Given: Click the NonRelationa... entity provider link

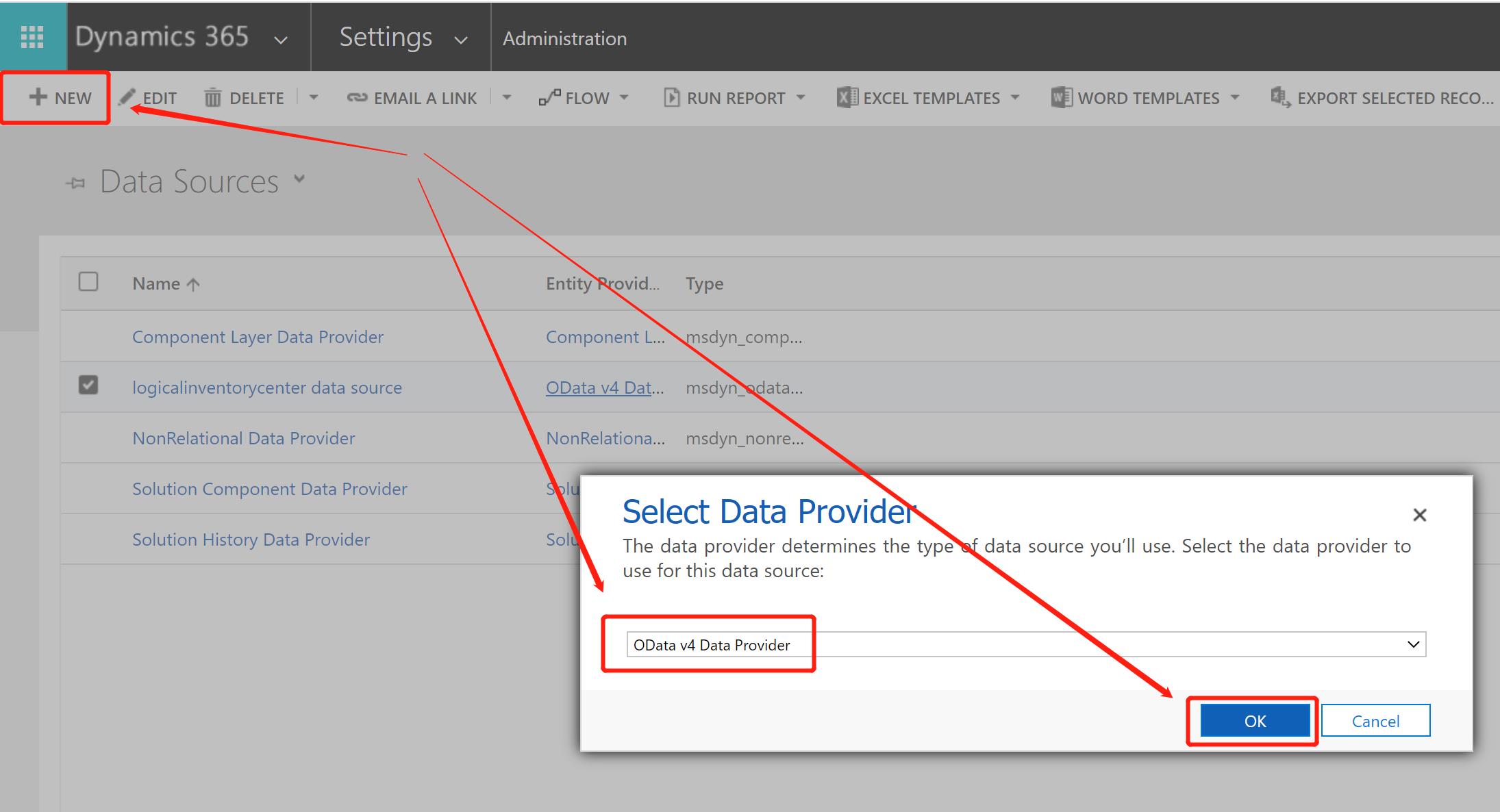Looking at the screenshot, I should point(605,438).
